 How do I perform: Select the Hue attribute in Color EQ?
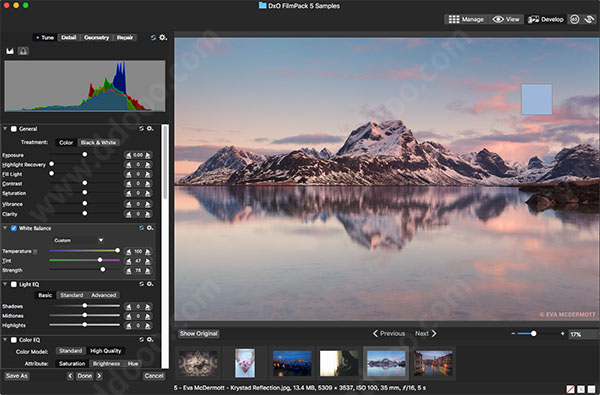pyautogui.click(x=133, y=364)
